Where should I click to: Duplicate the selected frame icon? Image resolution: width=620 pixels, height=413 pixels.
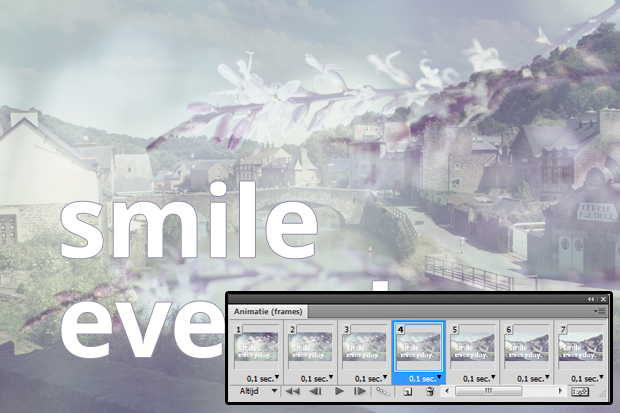pos(407,392)
